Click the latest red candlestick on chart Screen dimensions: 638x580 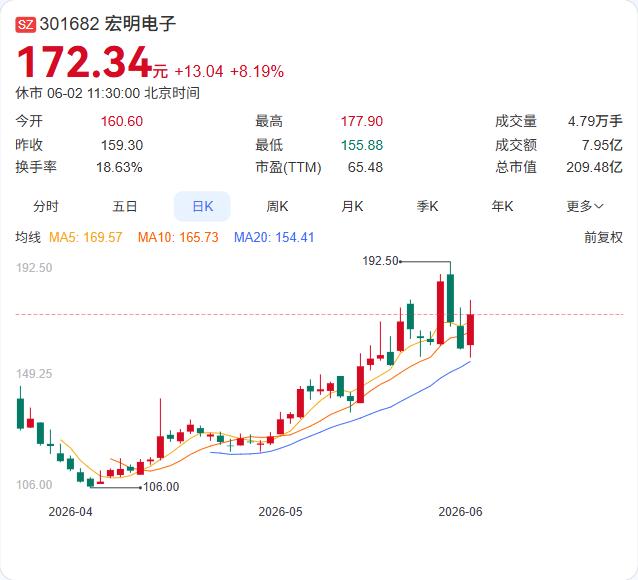point(470,329)
